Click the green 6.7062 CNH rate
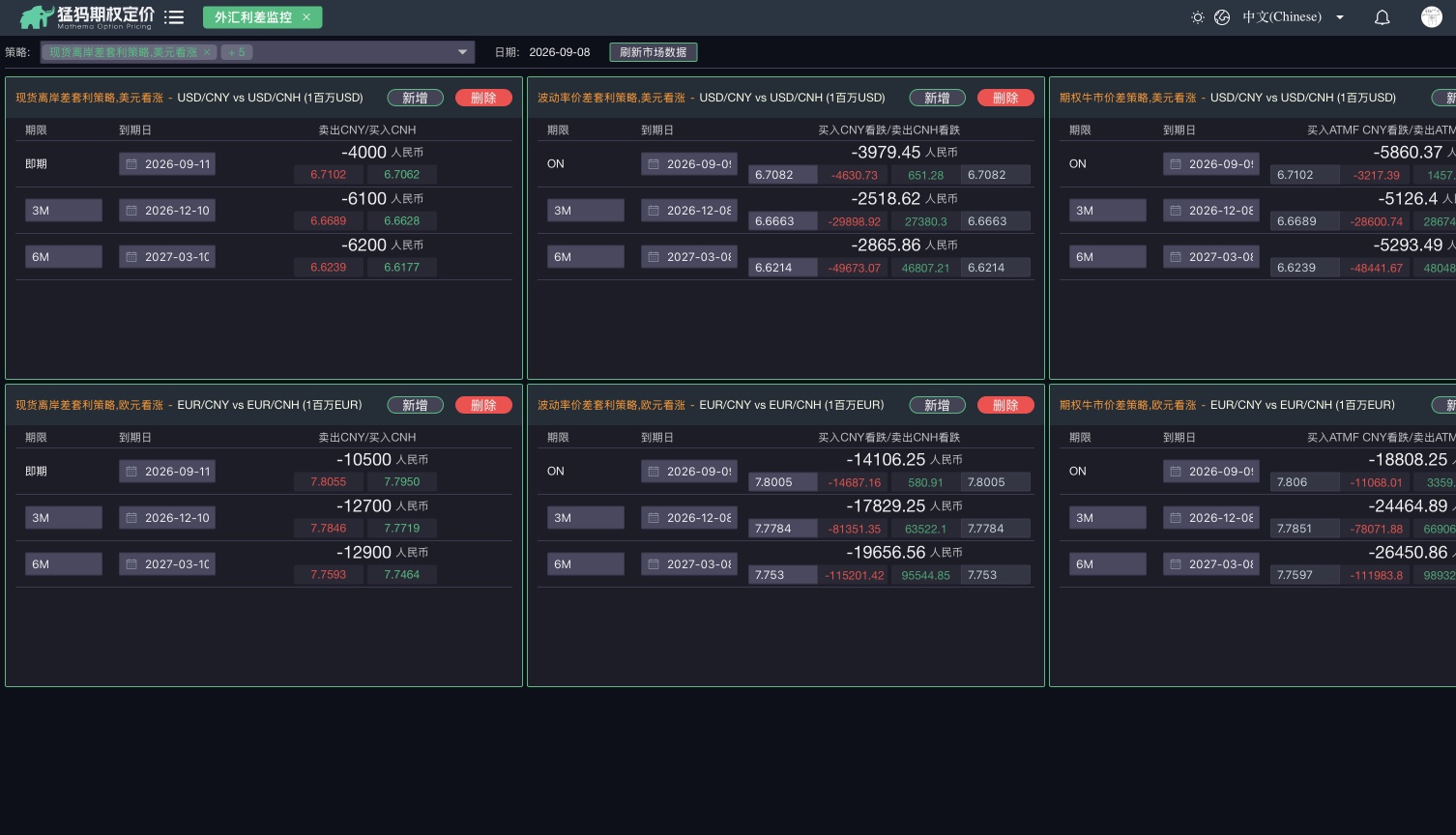This screenshot has width=1456, height=835. coord(401,175)
